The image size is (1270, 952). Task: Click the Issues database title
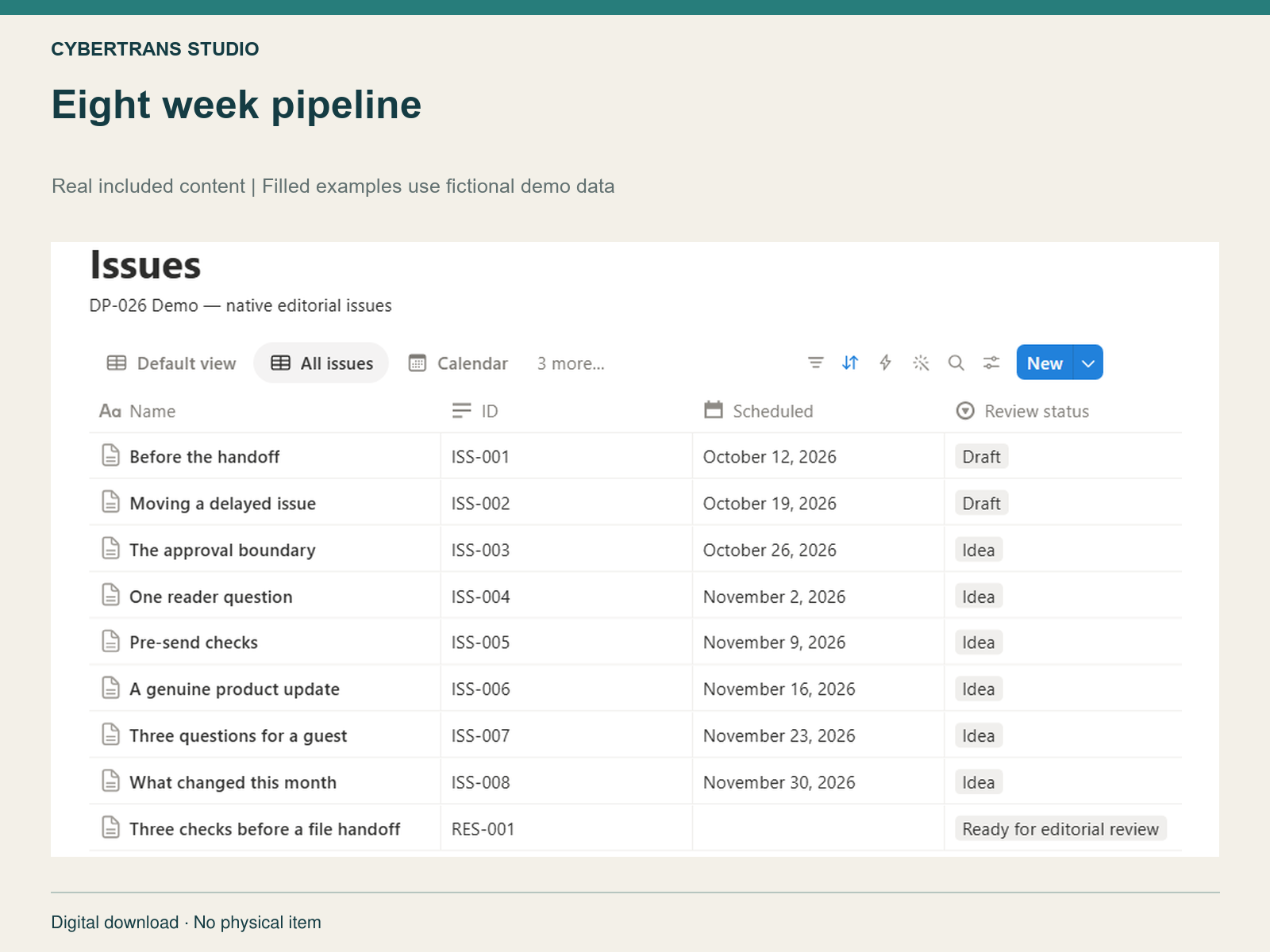coord(145,265)
